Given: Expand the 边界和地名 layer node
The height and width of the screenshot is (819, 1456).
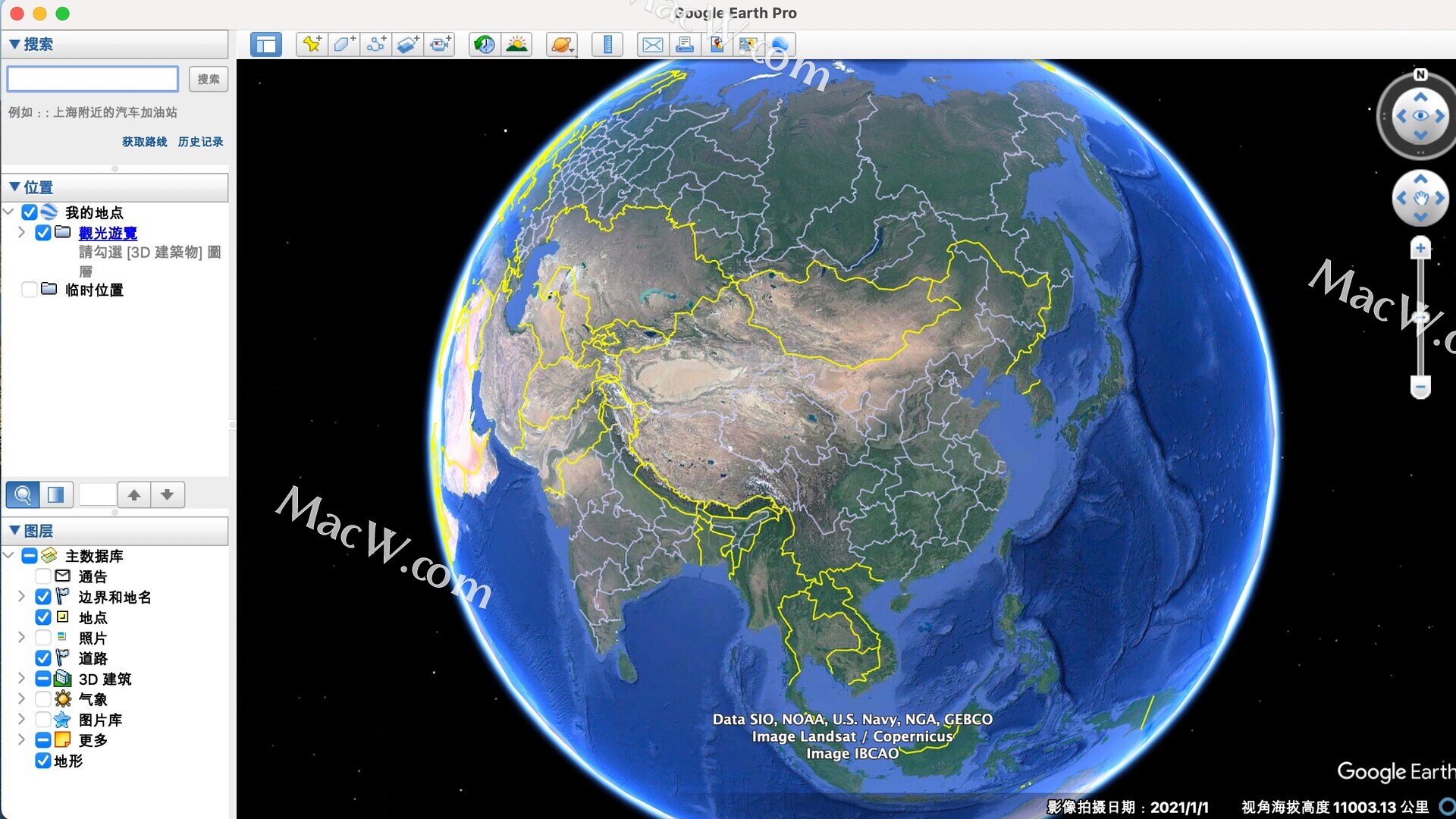Looking at the screenshot, I should (21, 597).
